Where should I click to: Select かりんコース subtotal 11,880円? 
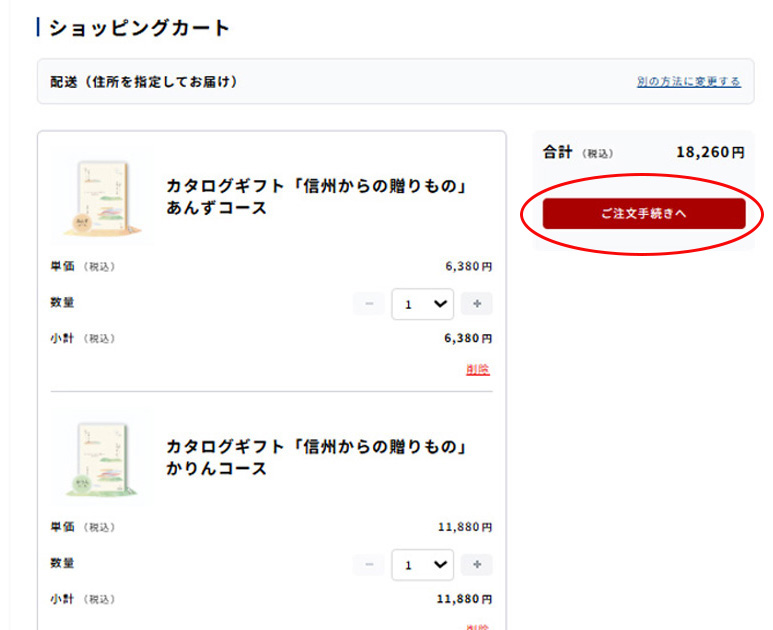pyautogui.click(x=464, y=599)
